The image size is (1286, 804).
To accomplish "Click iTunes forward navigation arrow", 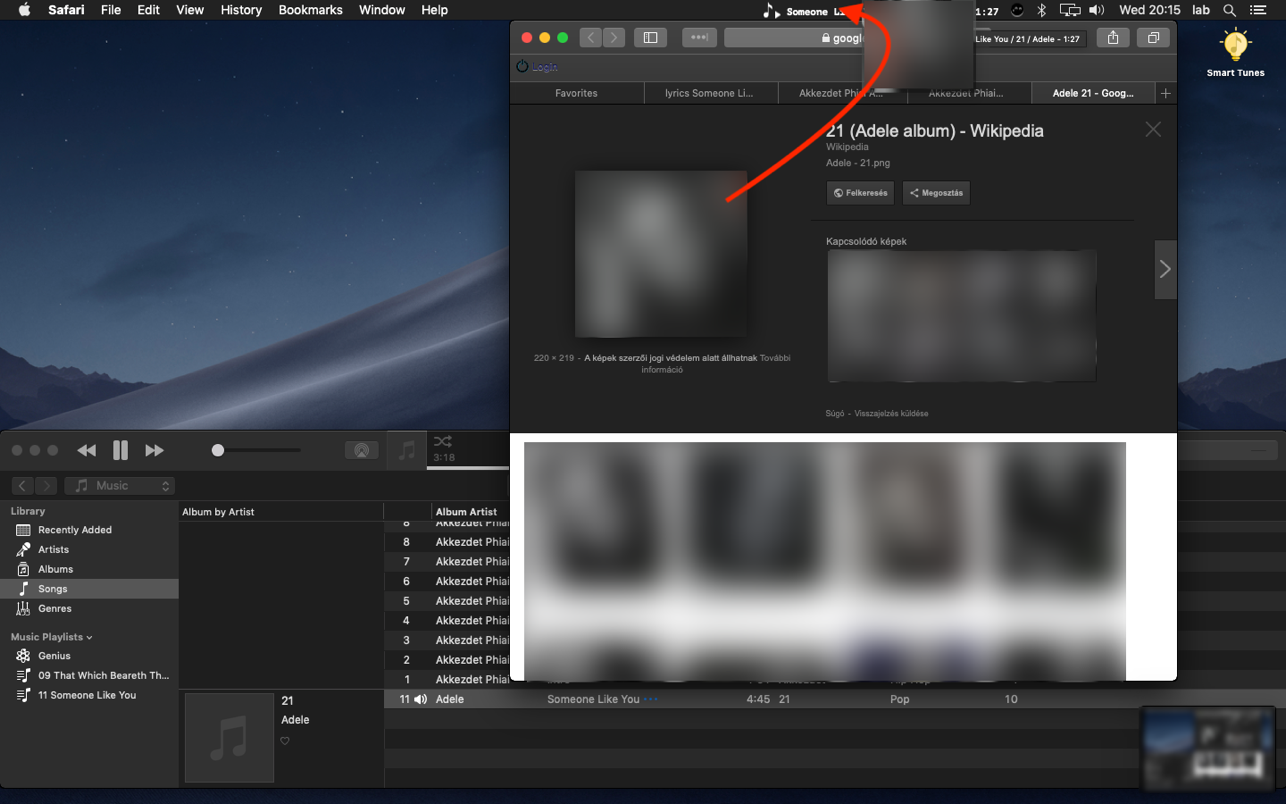I will coord(47,486).
